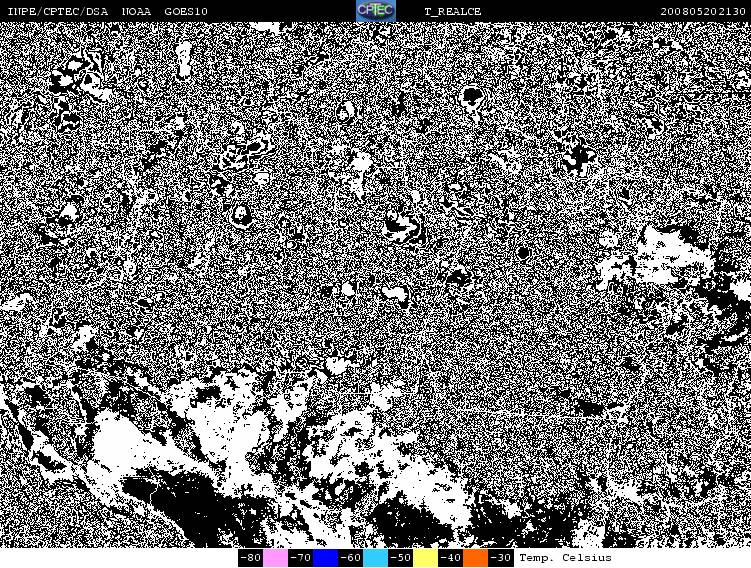The height and width of the screenshot is (568, 751).
Task: Click the CPTEC logo in header
Action: tap(376, 11)
